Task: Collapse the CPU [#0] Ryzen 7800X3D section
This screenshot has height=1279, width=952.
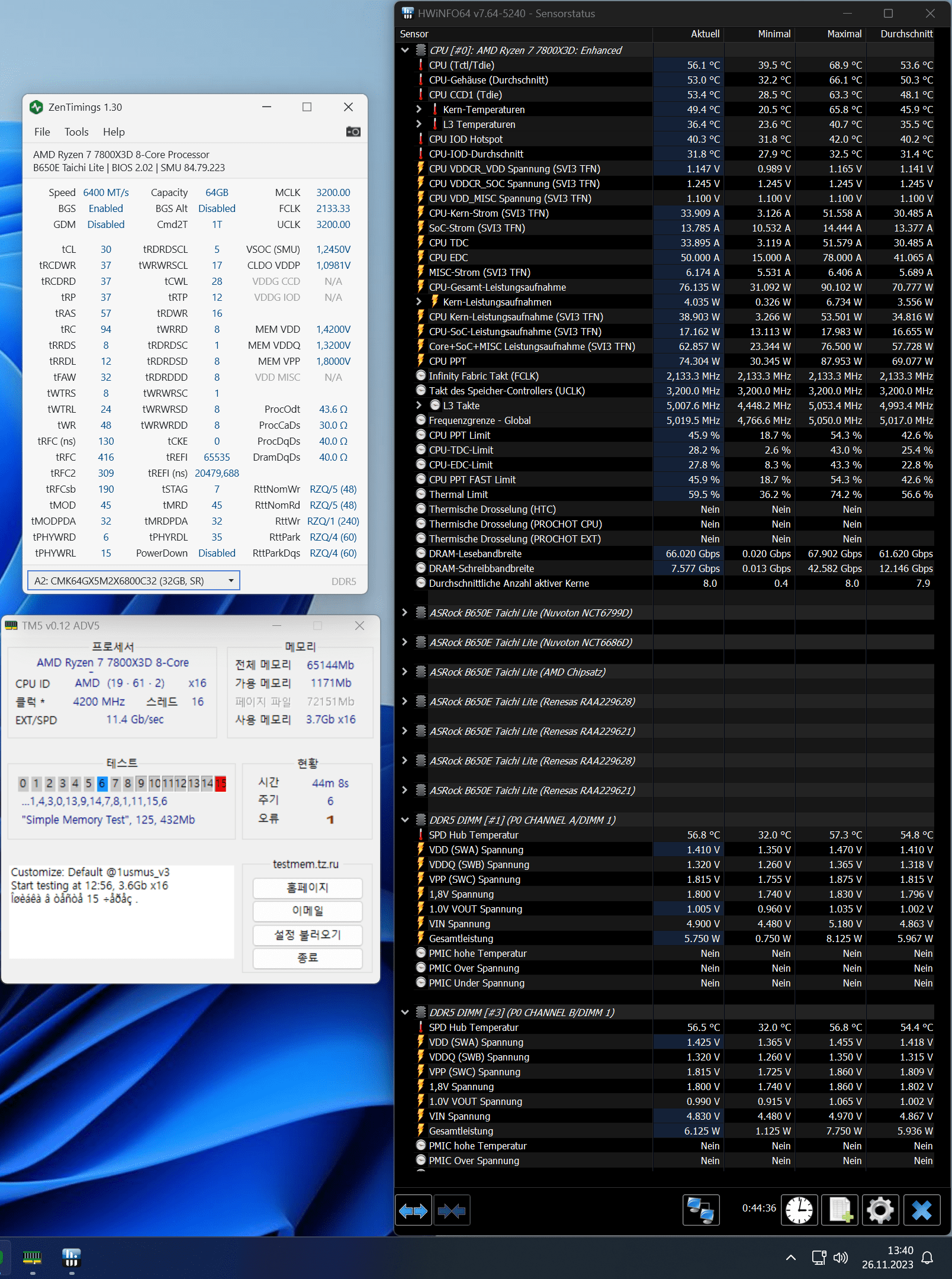Action: tap(405, 50)
